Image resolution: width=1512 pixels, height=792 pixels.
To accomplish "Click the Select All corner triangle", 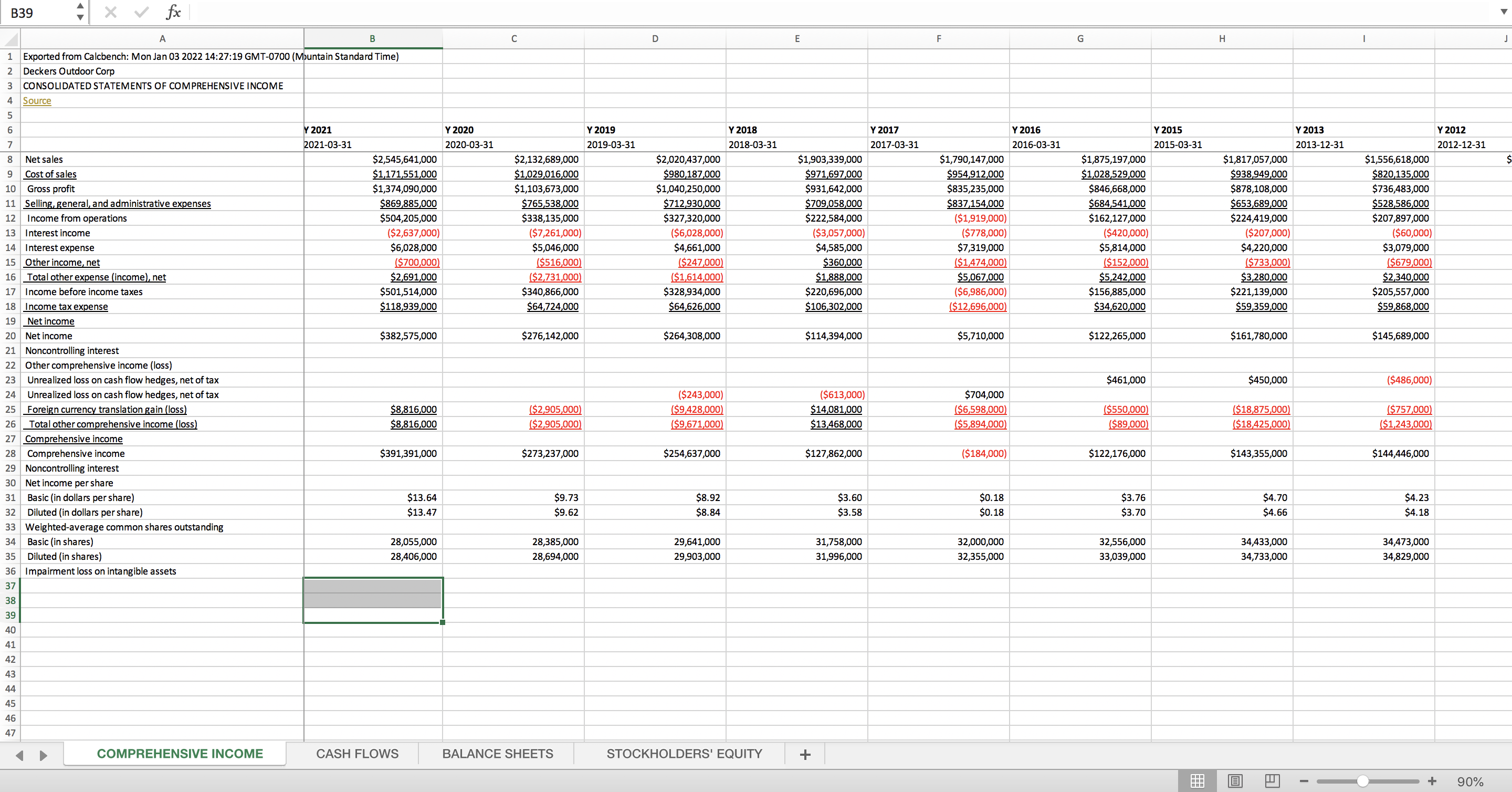I will click(11, 39).
